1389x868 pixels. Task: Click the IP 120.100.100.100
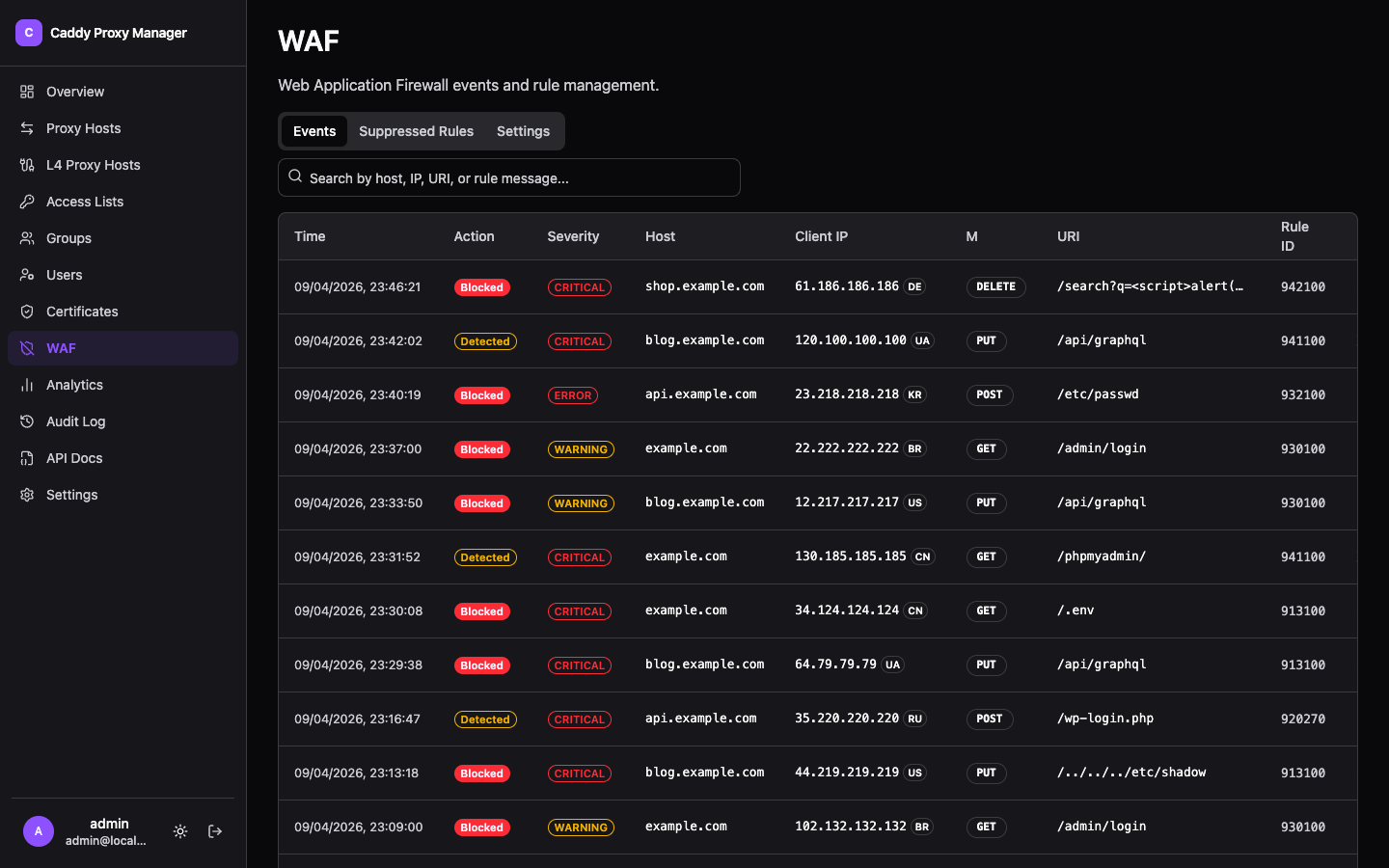(x=851, y=340)
